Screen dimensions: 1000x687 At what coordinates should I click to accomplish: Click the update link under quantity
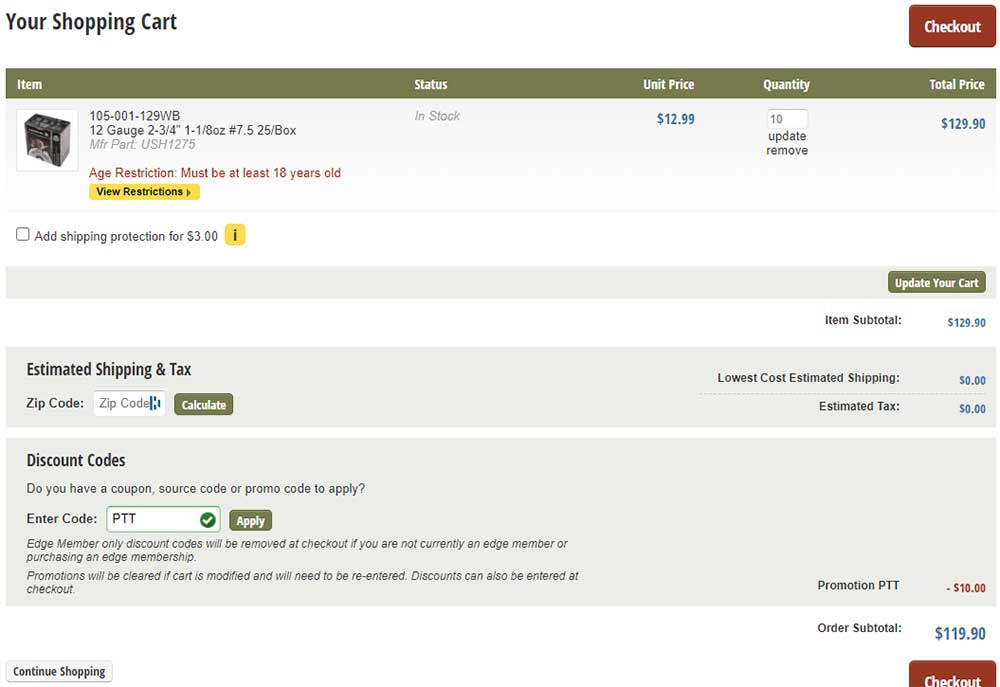(x=787, y=136)
